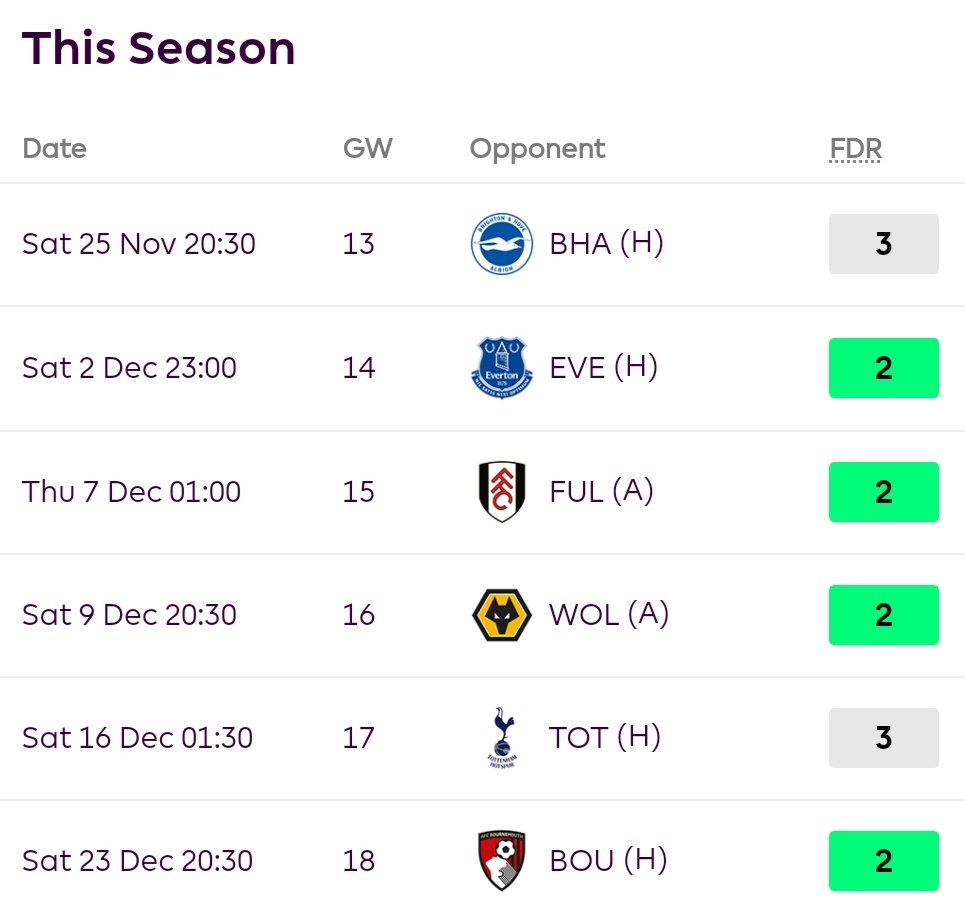Click the grey FDR 3 badge for Tottenham
Viewport: 965px width, 910px height.
pyautogui.click(x=883, y=738)
